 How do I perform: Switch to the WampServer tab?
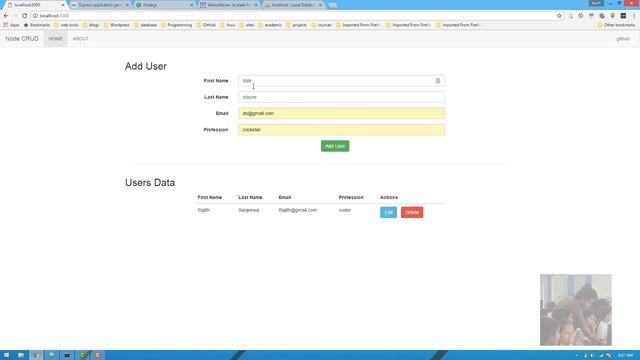click(229, 5)
